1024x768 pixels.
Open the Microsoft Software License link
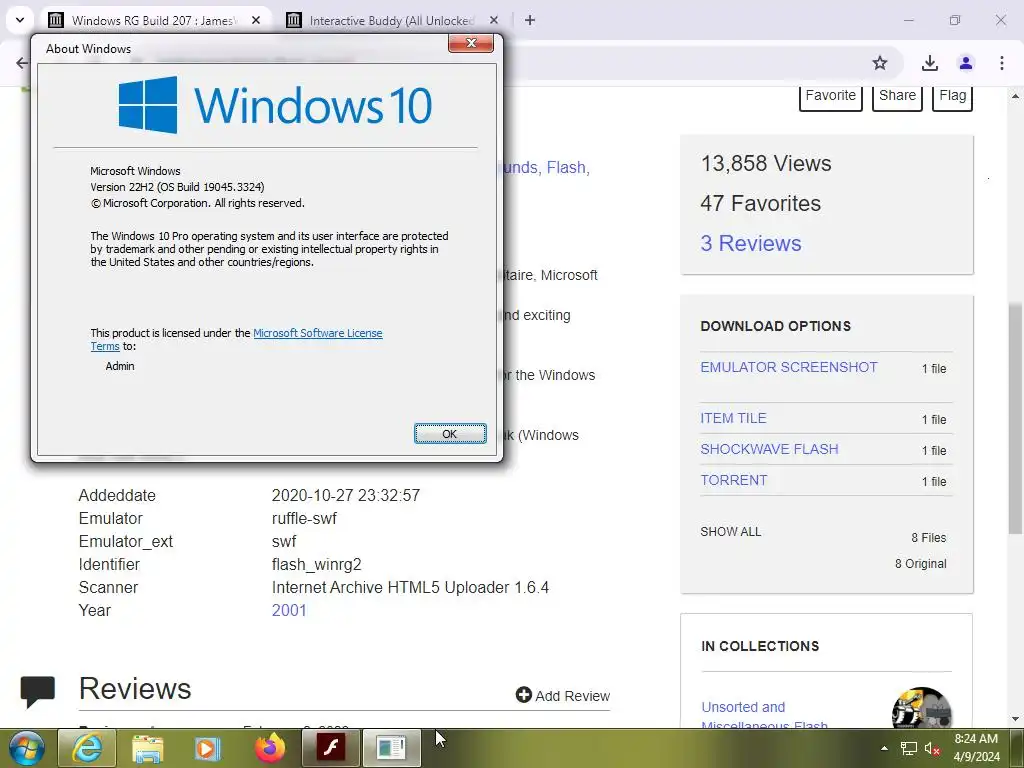click(317, 333)
